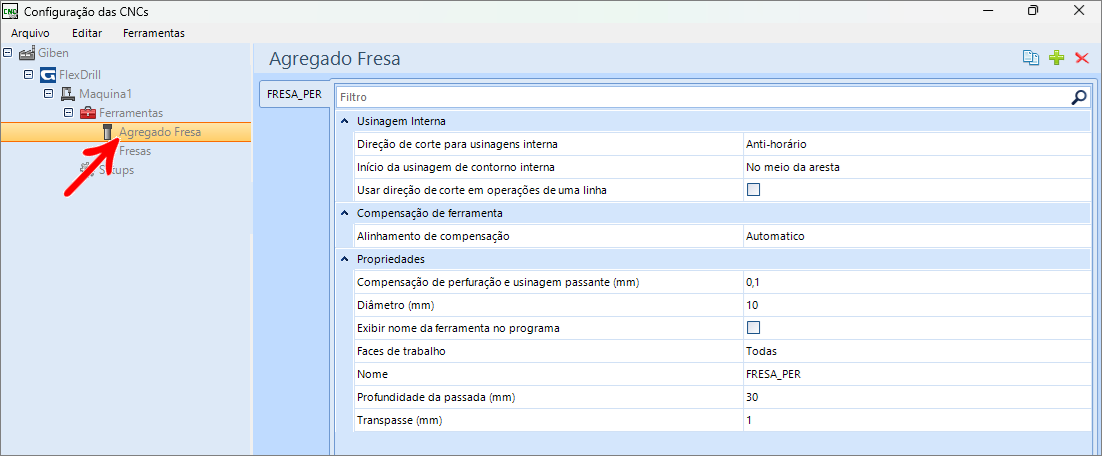Image resolution: width=1105 pixels, height=458 pixels.
Task: Toggle 'Exibir nome da ferramenta no programa' checkbox
Action: coord(753,328)
